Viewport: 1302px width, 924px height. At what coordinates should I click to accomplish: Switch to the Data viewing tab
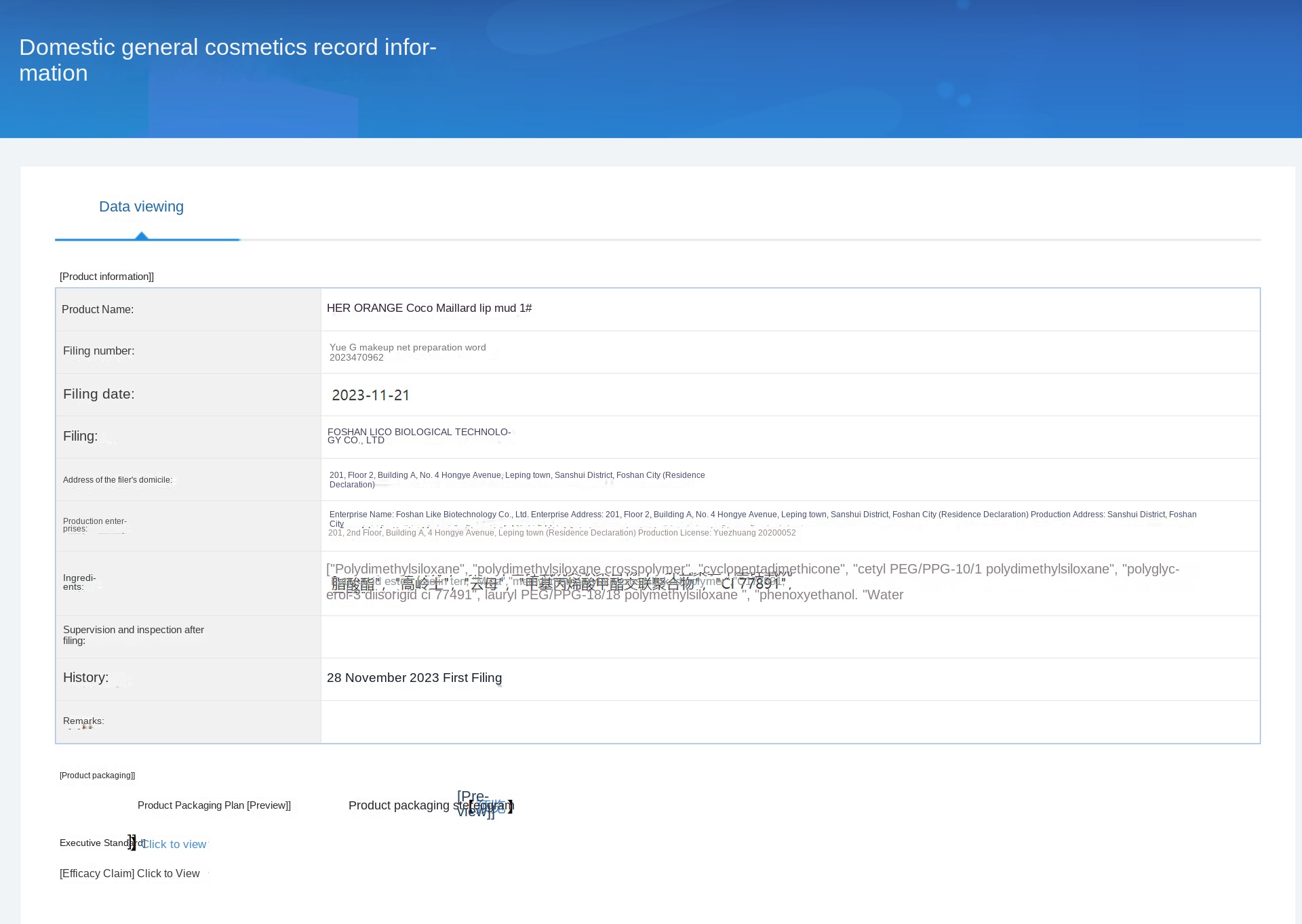pyautogui.click(x=141, y=207)
